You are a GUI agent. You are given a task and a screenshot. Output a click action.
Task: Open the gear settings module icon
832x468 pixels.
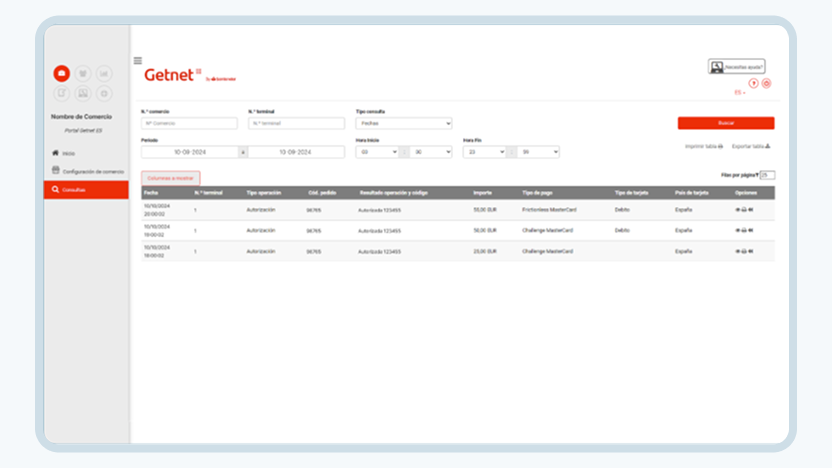(x=104, y=93)
